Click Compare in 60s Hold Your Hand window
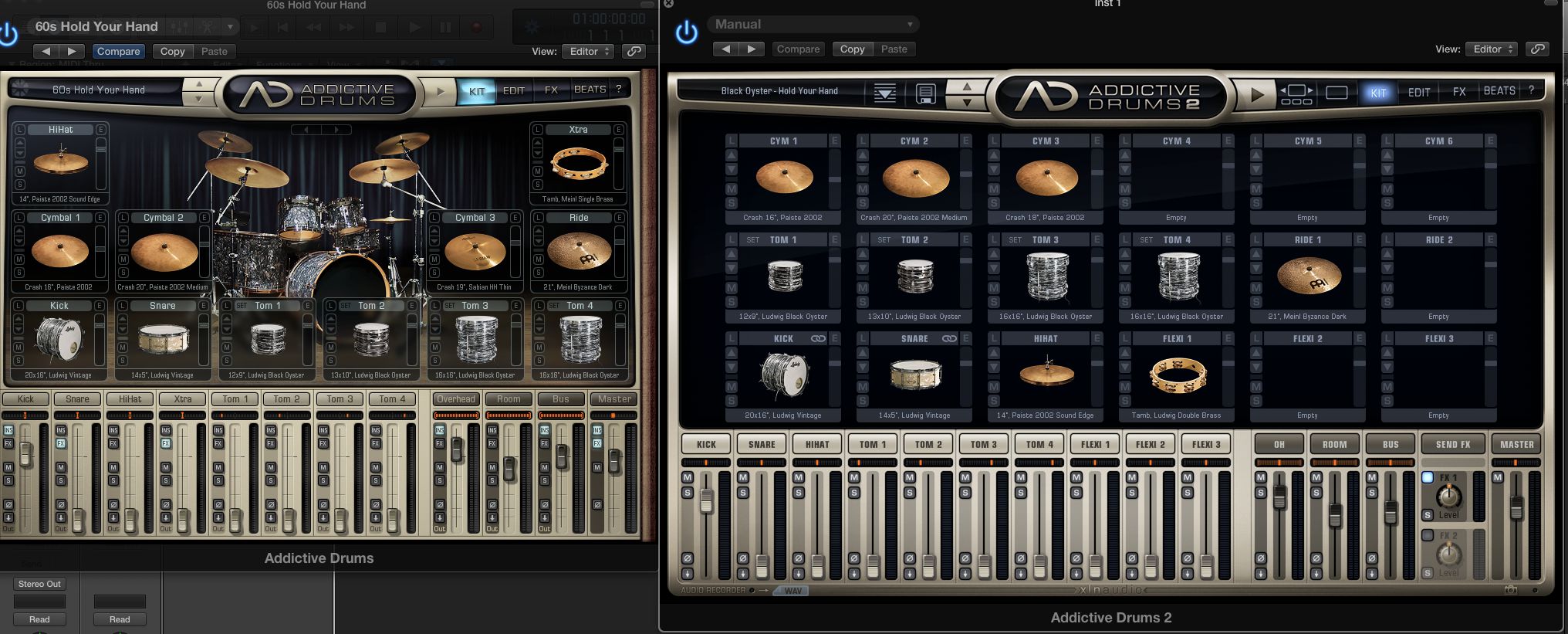The image size is (1568, 634). pos(118,51)
